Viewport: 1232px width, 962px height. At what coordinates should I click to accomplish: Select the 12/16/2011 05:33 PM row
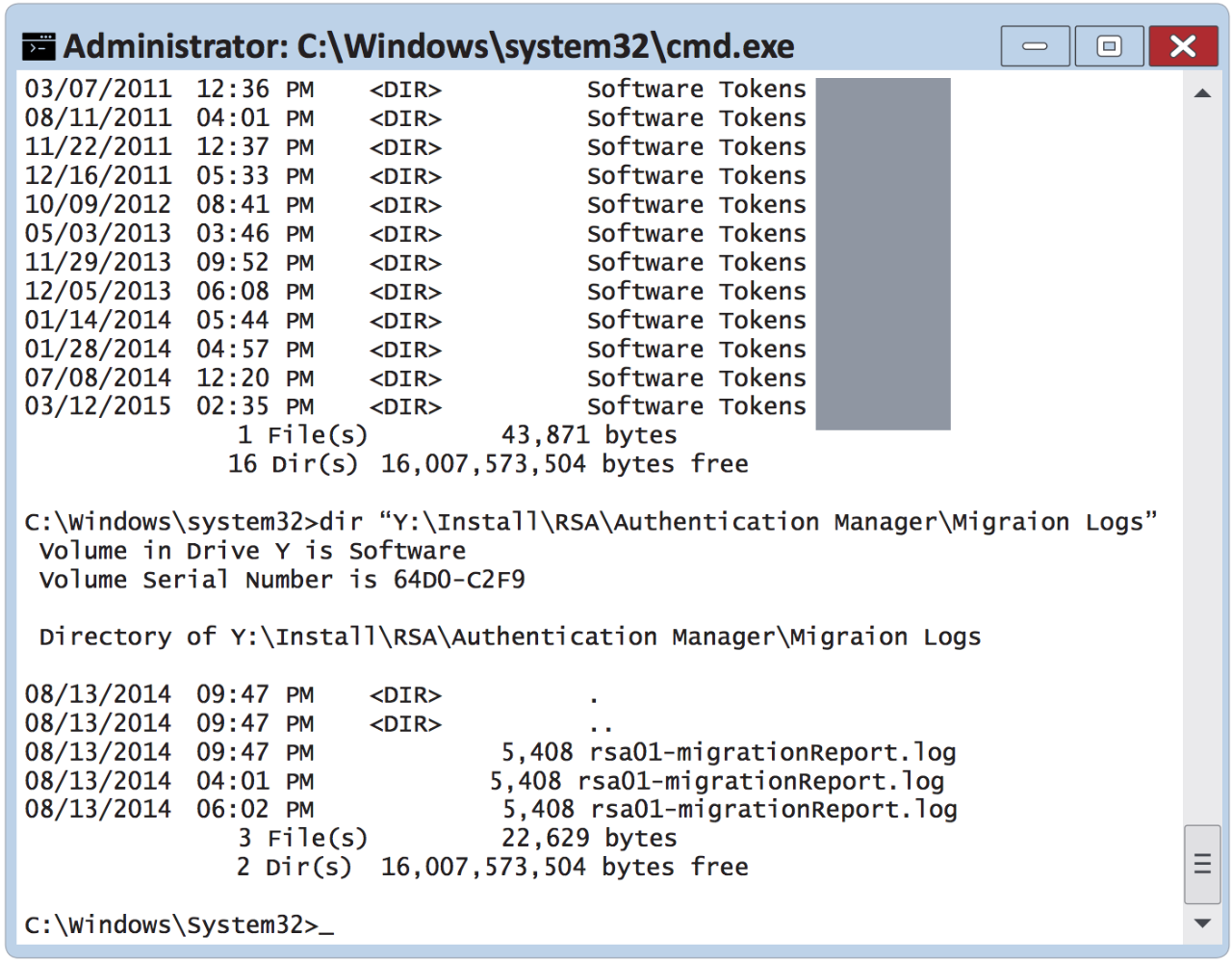click(416, 176)
